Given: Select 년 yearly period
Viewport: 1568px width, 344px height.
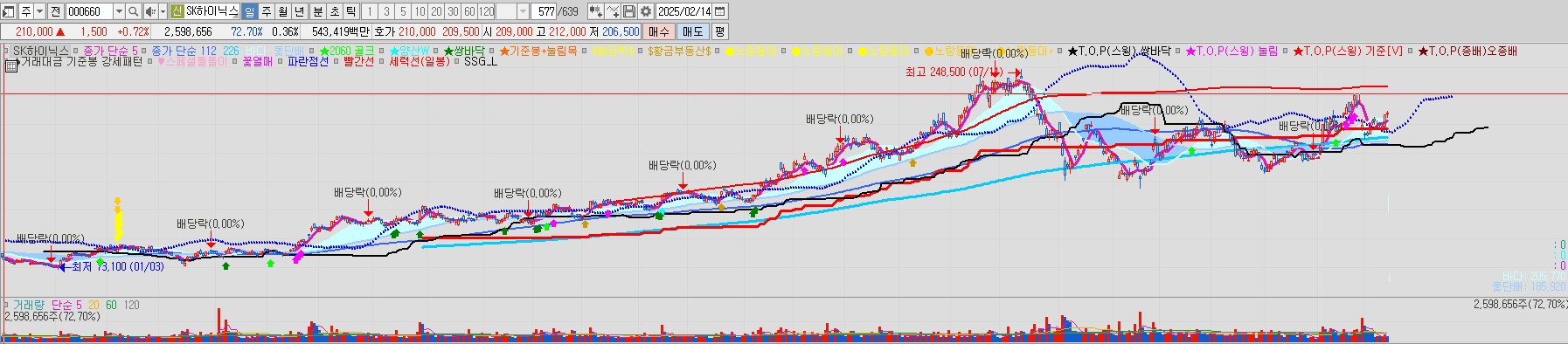Looking at the screenshot, I should [300, 11].
